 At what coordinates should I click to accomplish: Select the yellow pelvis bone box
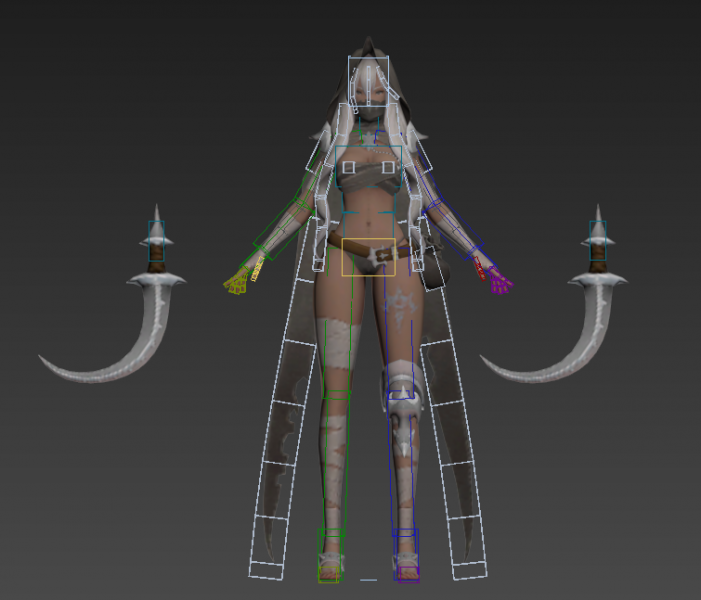[369, 257]
